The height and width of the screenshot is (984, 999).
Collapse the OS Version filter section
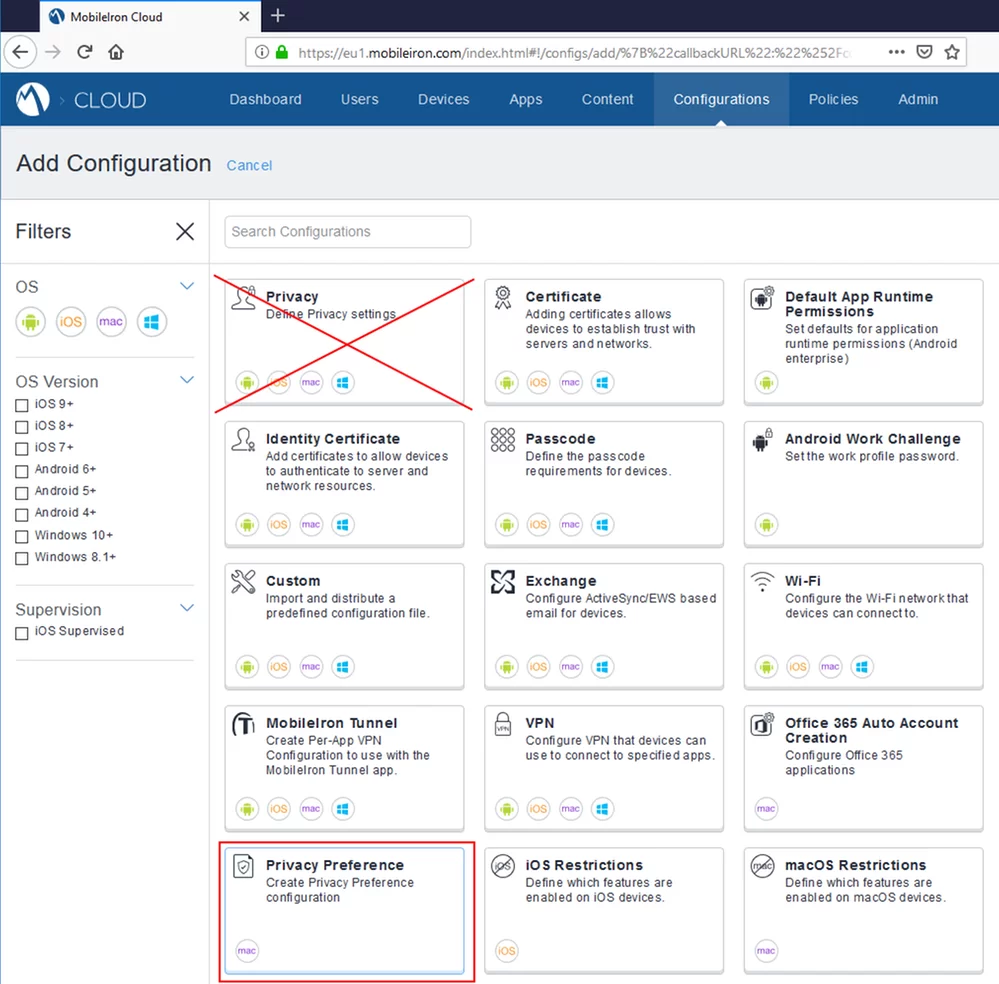tap(186, 381)
